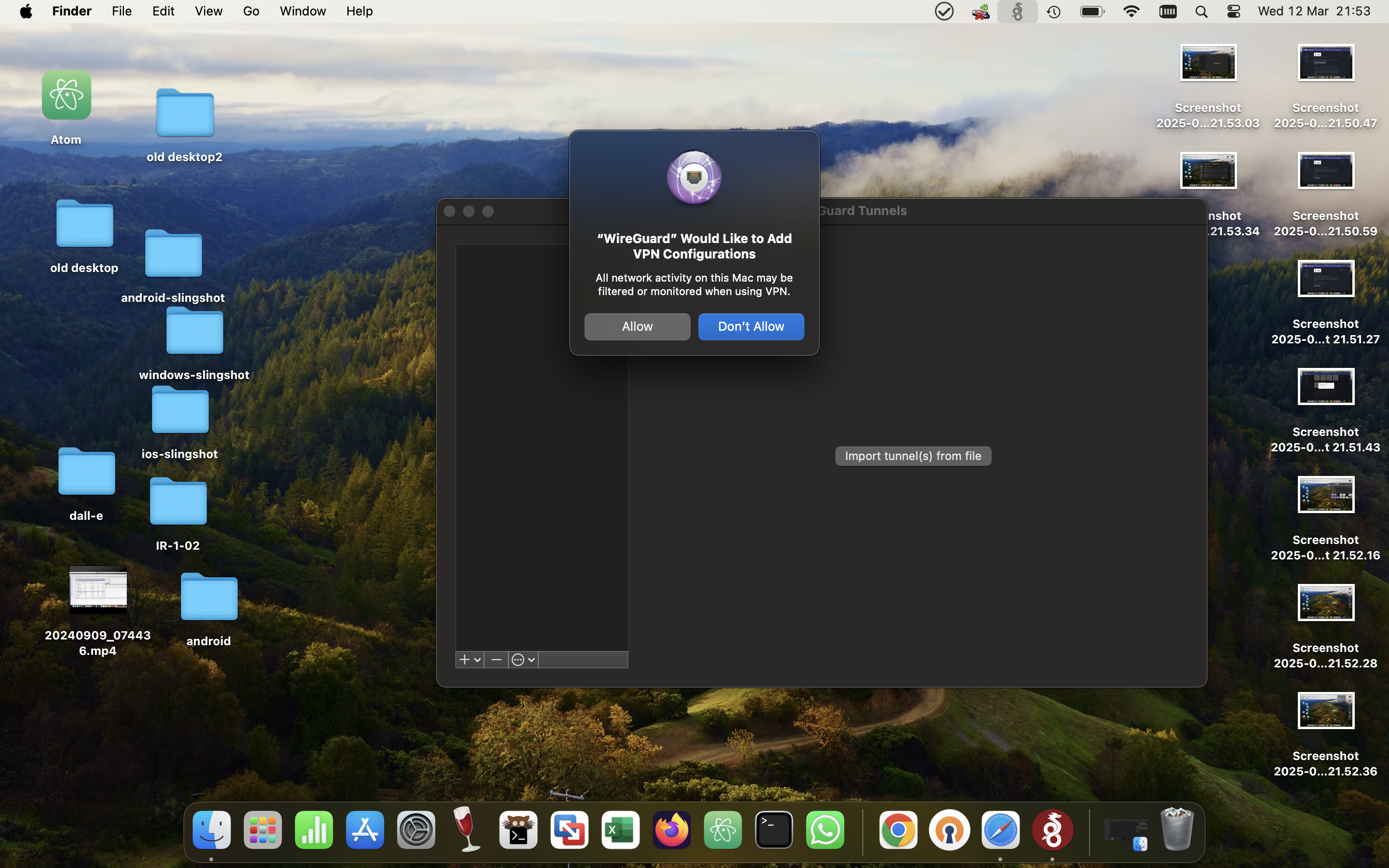Open WhatsApp from the Dock
Screen dimensions: 1389x868
825,830
